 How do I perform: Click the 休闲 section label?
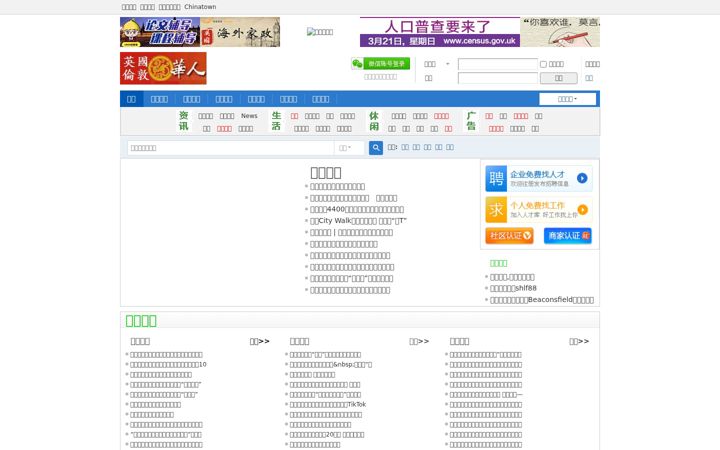[374, 121]
